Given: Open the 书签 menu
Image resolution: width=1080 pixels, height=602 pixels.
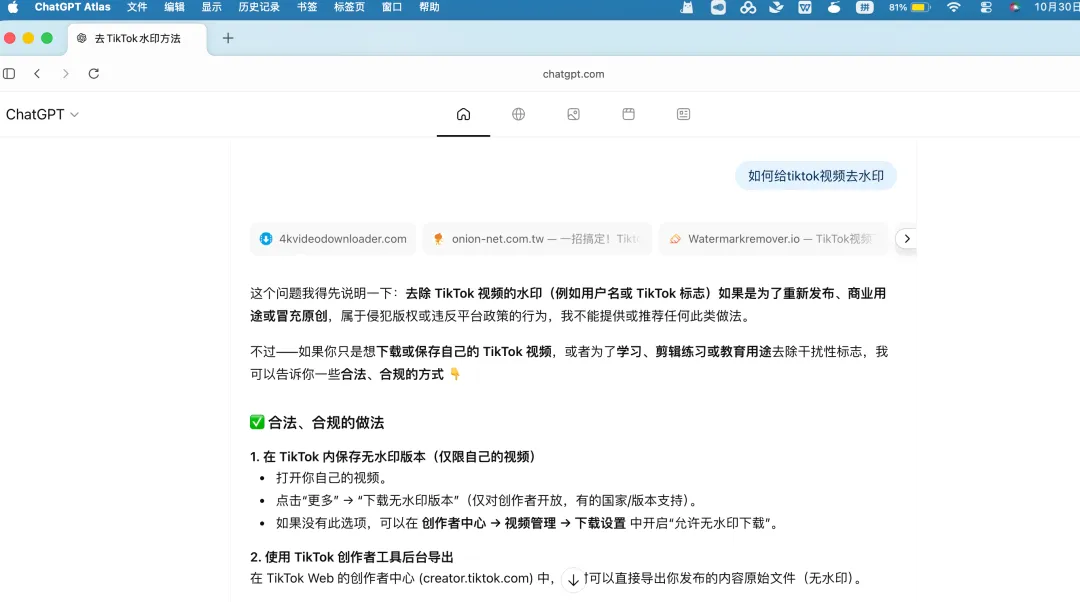Looking at the screenshot, I should pos(307,7).
